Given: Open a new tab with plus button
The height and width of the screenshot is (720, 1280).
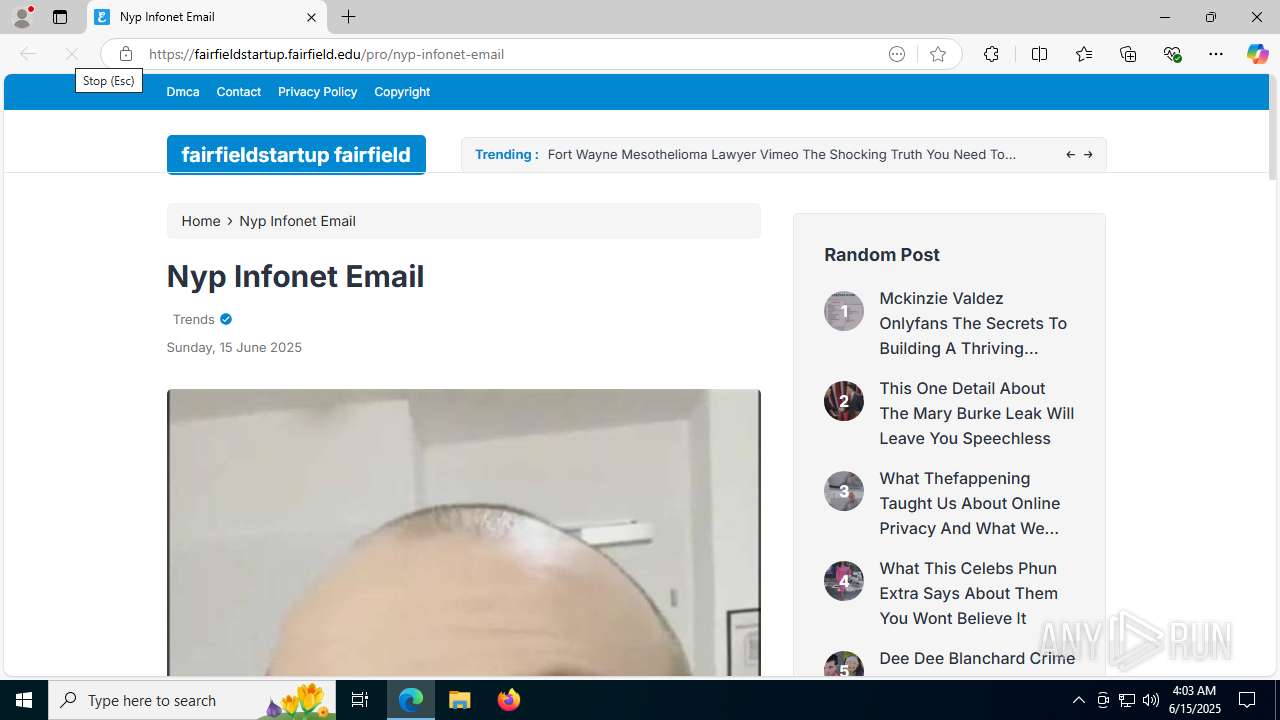Looking at the screenshot, I should point(348,17).
